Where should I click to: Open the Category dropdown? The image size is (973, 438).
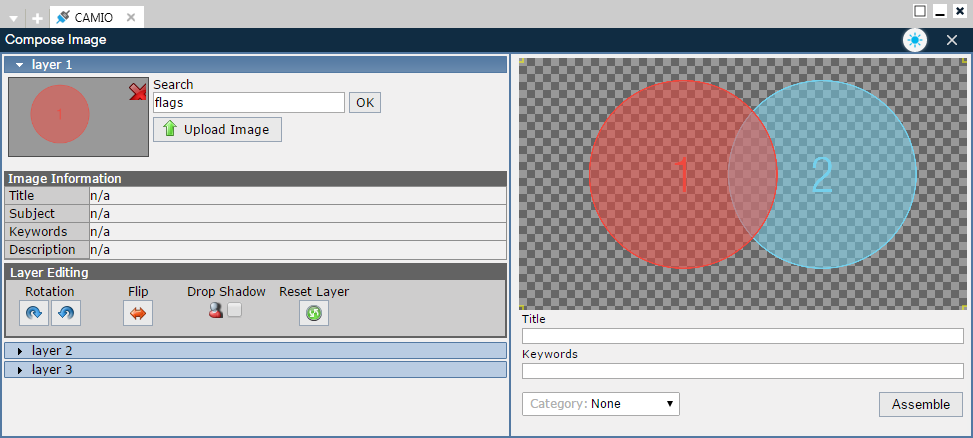click(601, 404)
